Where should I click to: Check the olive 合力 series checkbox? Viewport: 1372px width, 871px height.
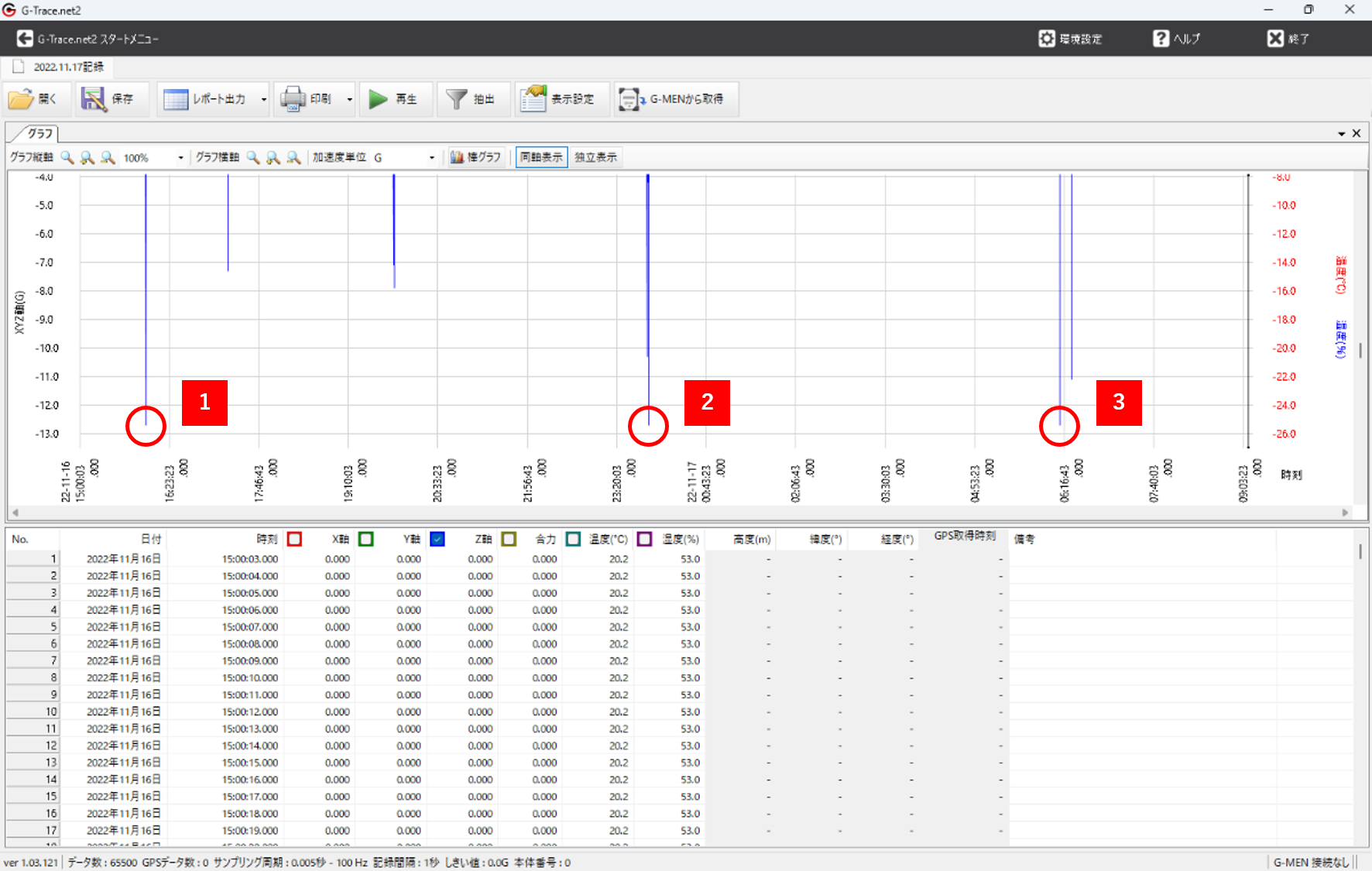[509, 539]
